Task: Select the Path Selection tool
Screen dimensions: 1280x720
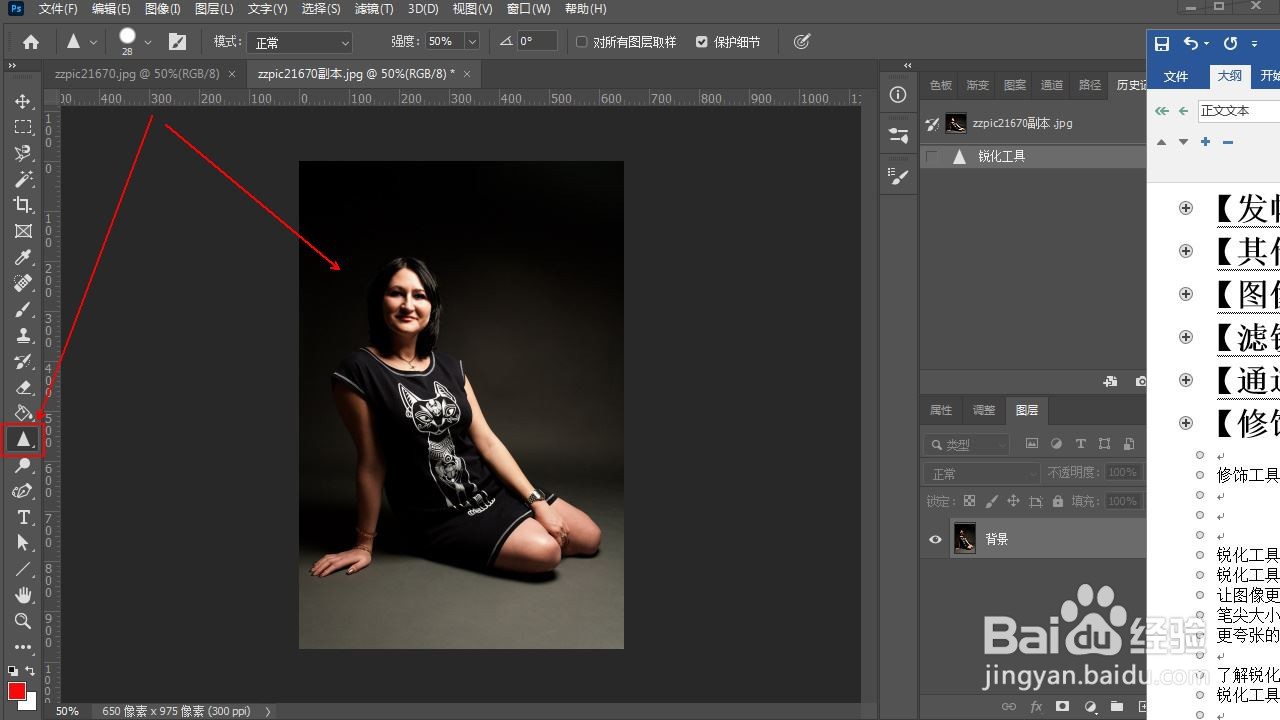Action: [x=23, y=543]
